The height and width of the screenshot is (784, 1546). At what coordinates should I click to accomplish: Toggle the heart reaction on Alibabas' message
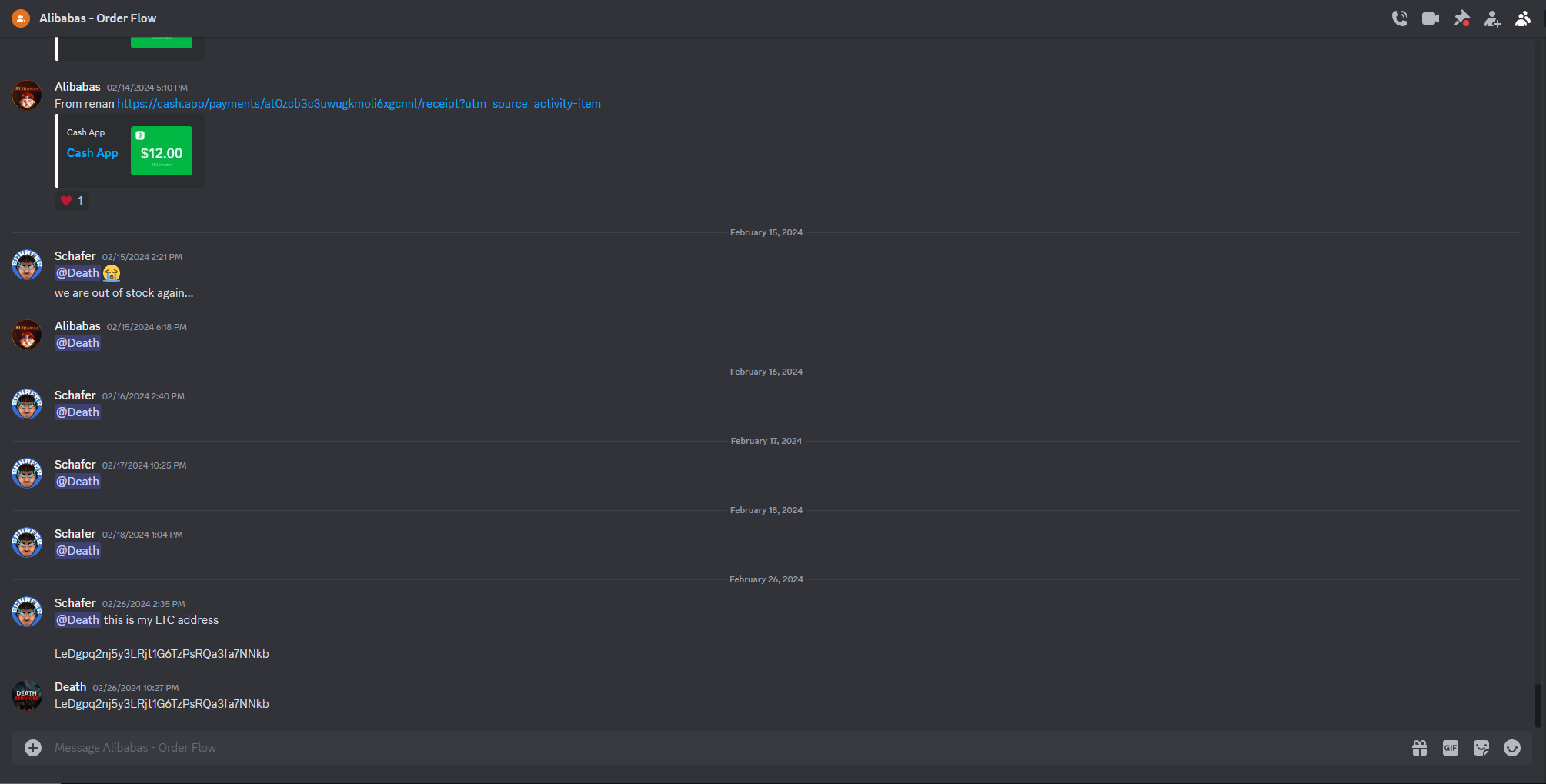pos(72,201)
